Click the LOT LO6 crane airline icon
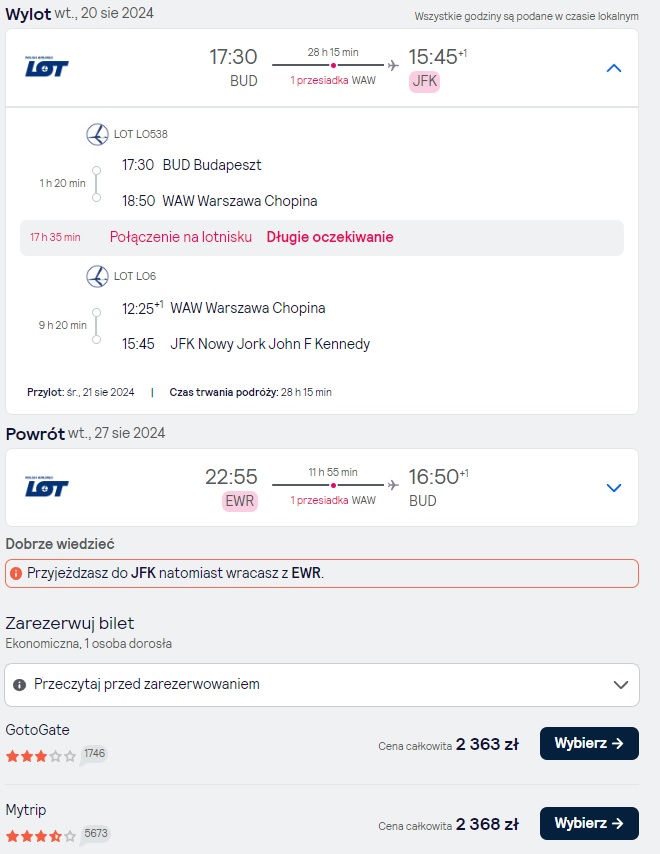Screen dimensions: 660x854 [x=97, y=277]
